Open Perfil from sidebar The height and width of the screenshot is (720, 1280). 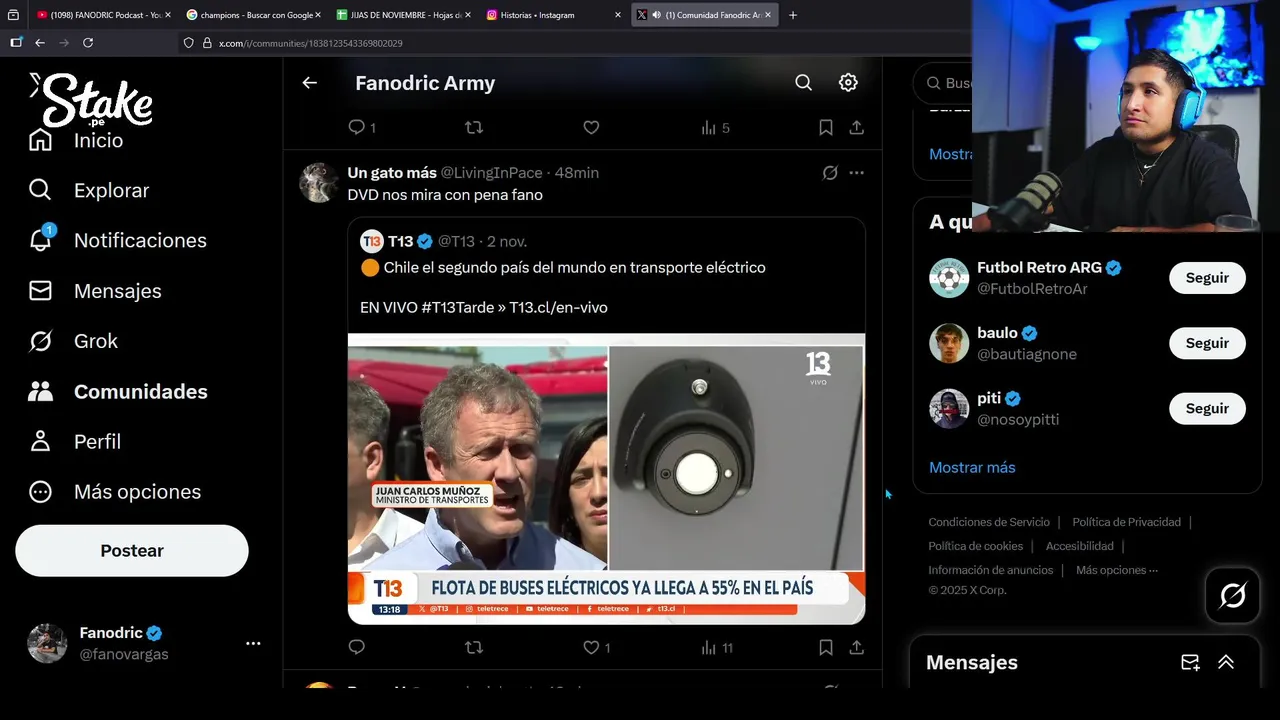[75, 441]
